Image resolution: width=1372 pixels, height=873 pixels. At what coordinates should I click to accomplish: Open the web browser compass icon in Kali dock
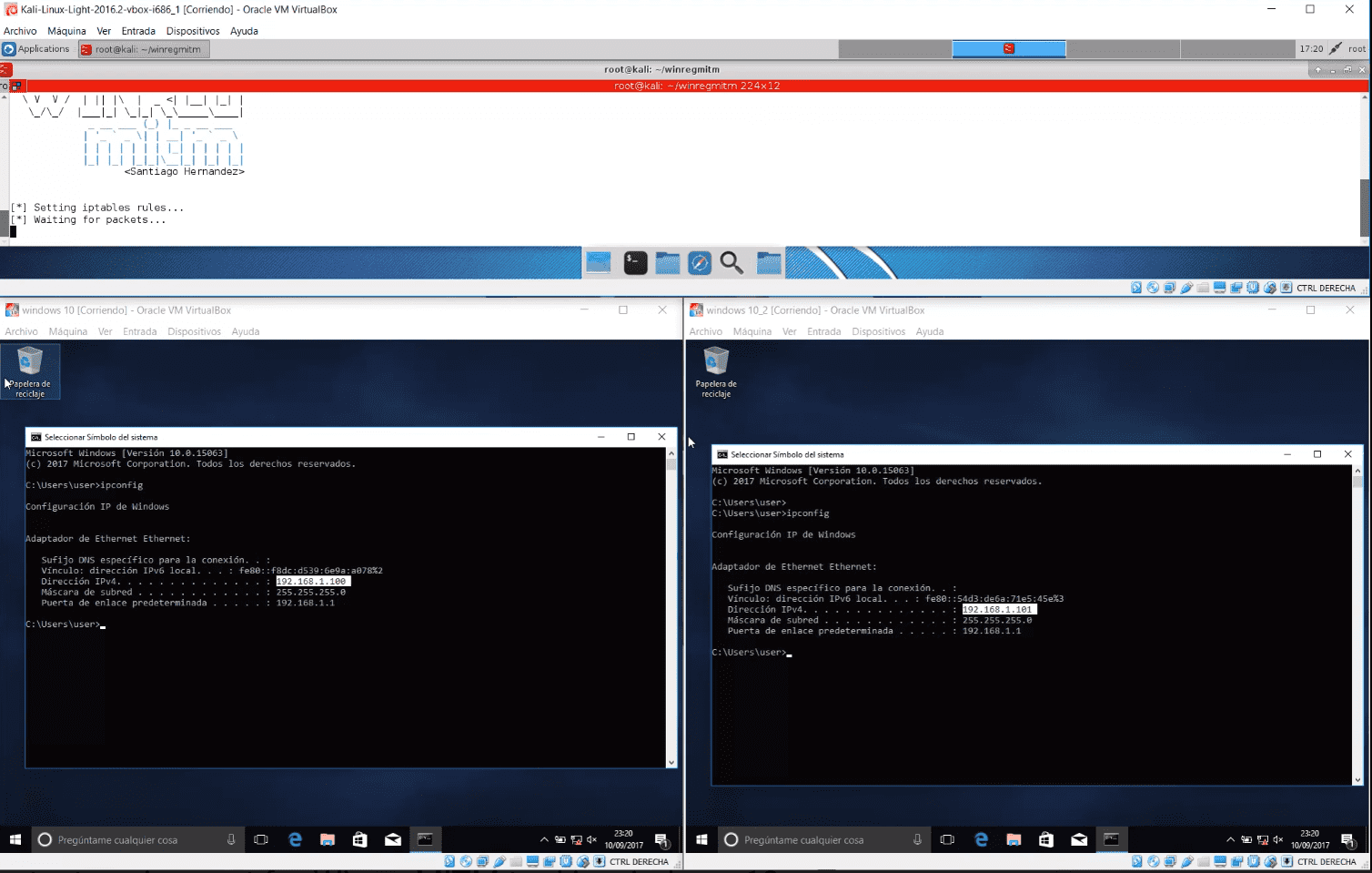click(x=699, y=263)
